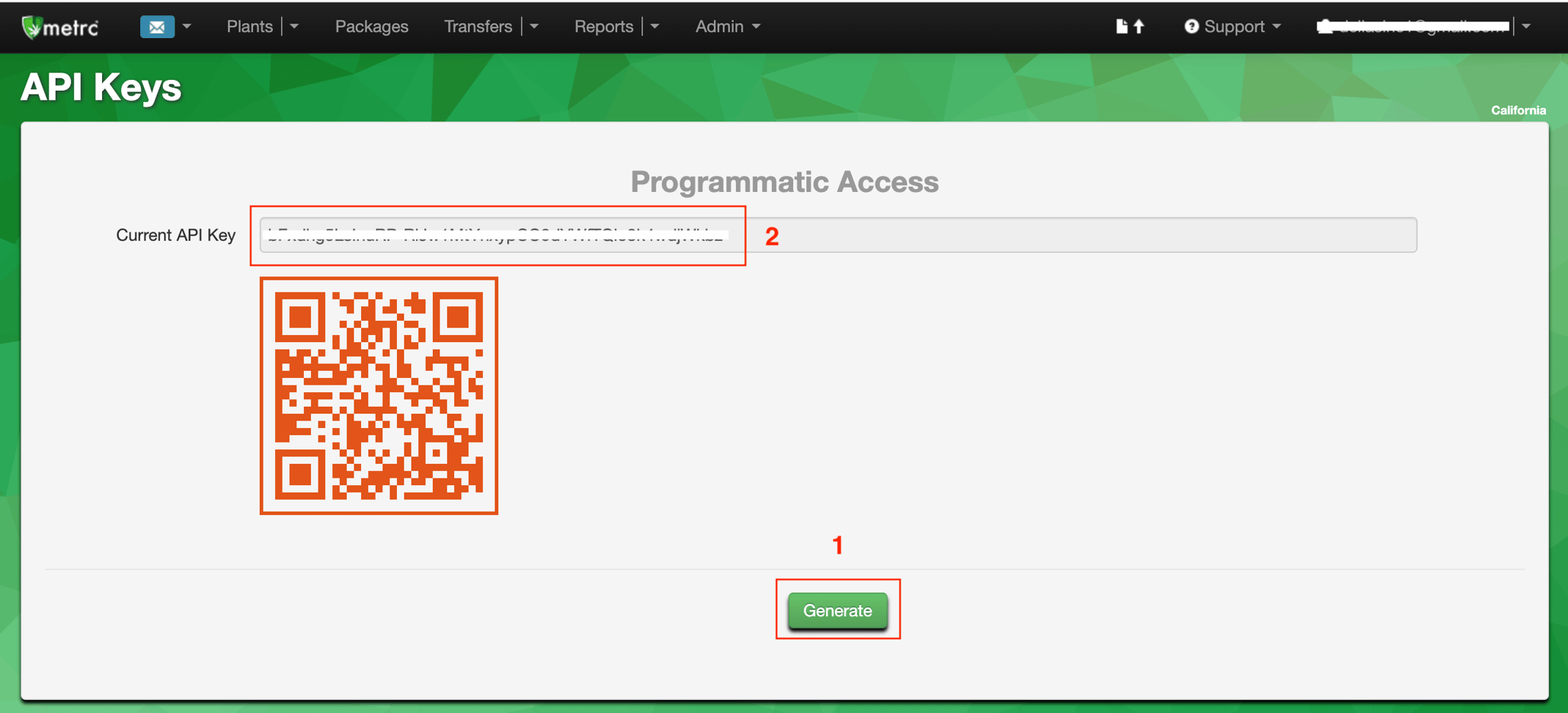Select the Plants menu item
The width and height of the screenshot is (1568, 713).
tap(249, 25)
